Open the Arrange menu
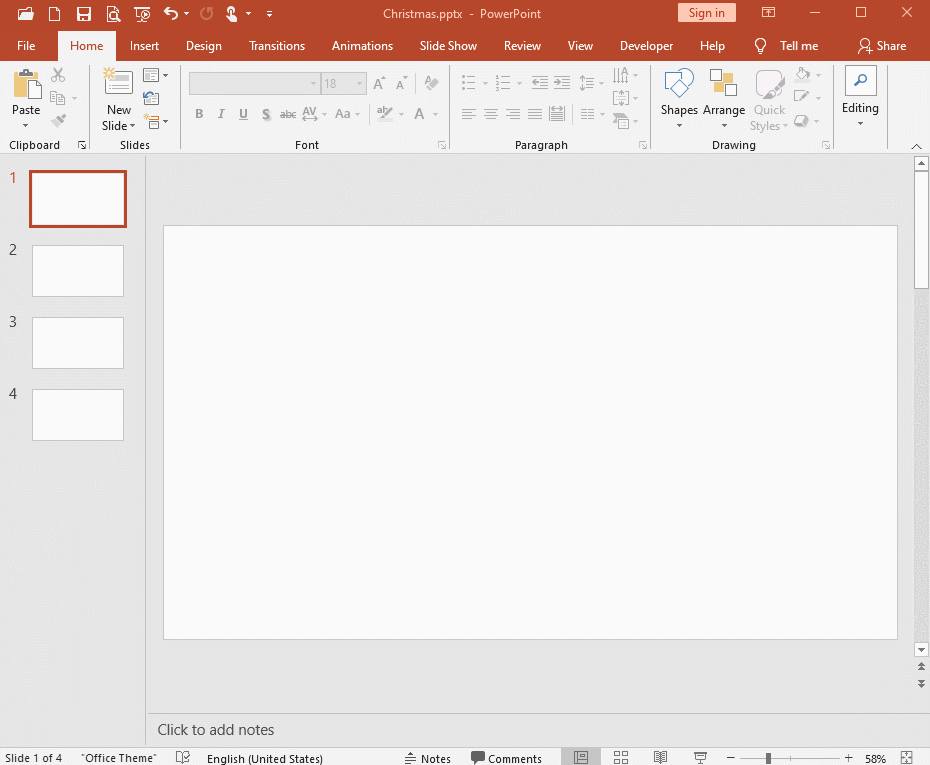930x765 pixels. (724, 98)
